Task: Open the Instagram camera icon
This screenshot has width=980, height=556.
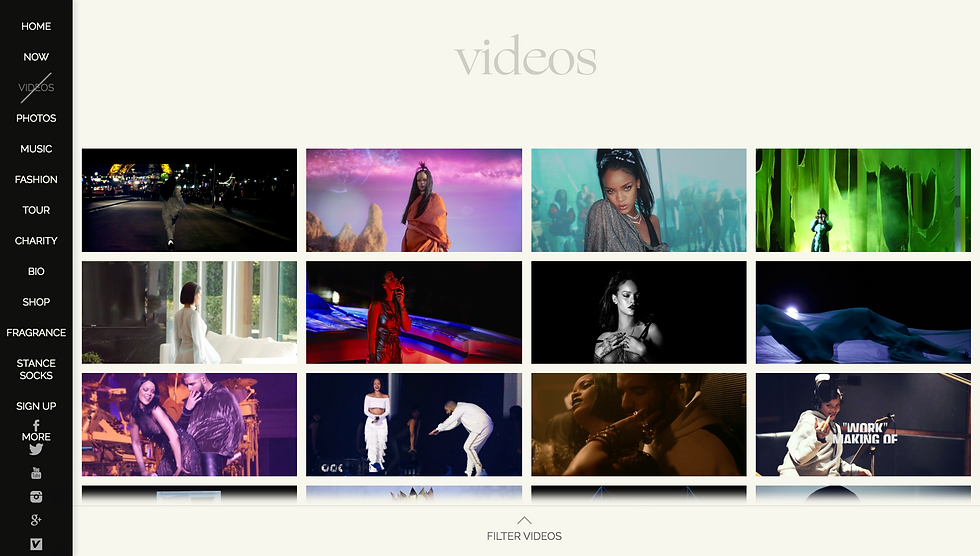Action: tap(36, 497)
